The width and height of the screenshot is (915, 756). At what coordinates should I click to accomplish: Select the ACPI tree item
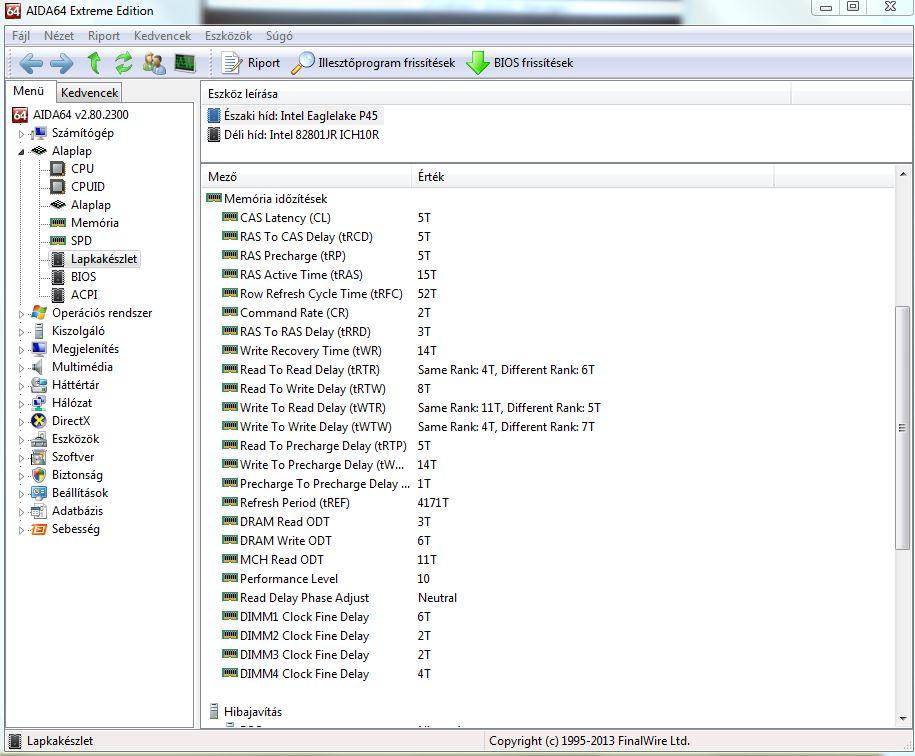(x=84, y=295)
